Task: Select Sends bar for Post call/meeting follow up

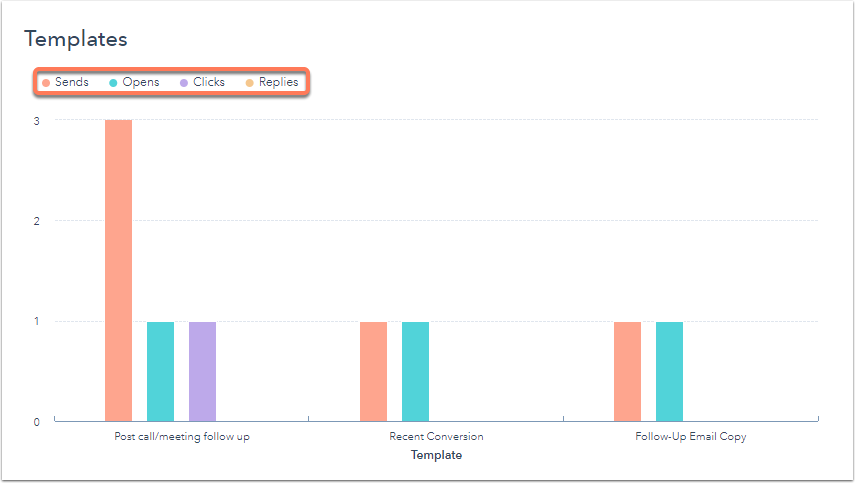Action: [x=118, y=270]
